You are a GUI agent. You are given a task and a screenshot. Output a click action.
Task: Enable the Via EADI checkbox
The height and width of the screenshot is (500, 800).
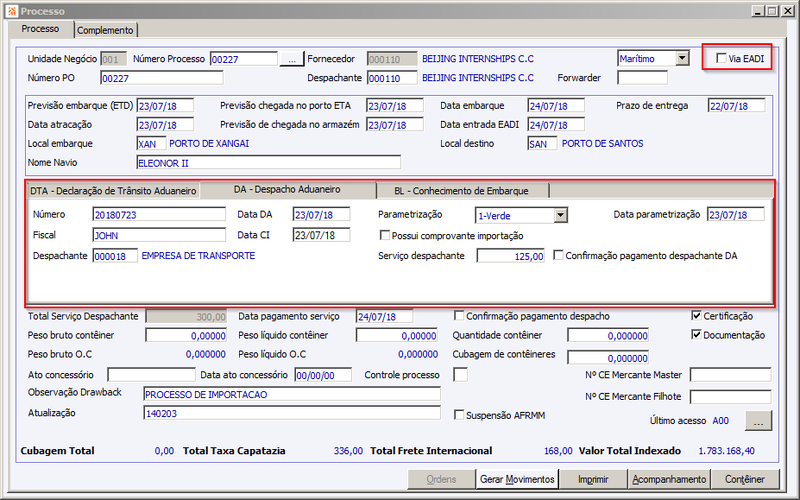[721, 58]
